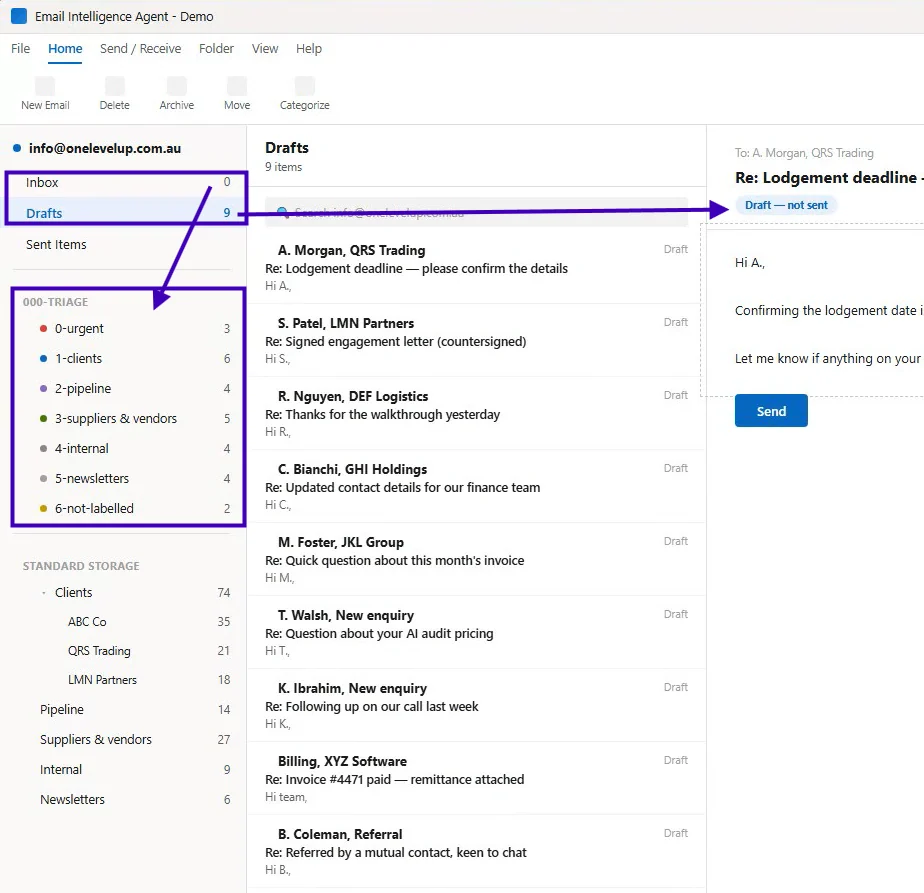Image resolution: width=924 pixels, height=893 pixels.
Task: Open draft to R. Nguyen, DEF Logistics
Action: pyautogui.click(x=476, y=414)
